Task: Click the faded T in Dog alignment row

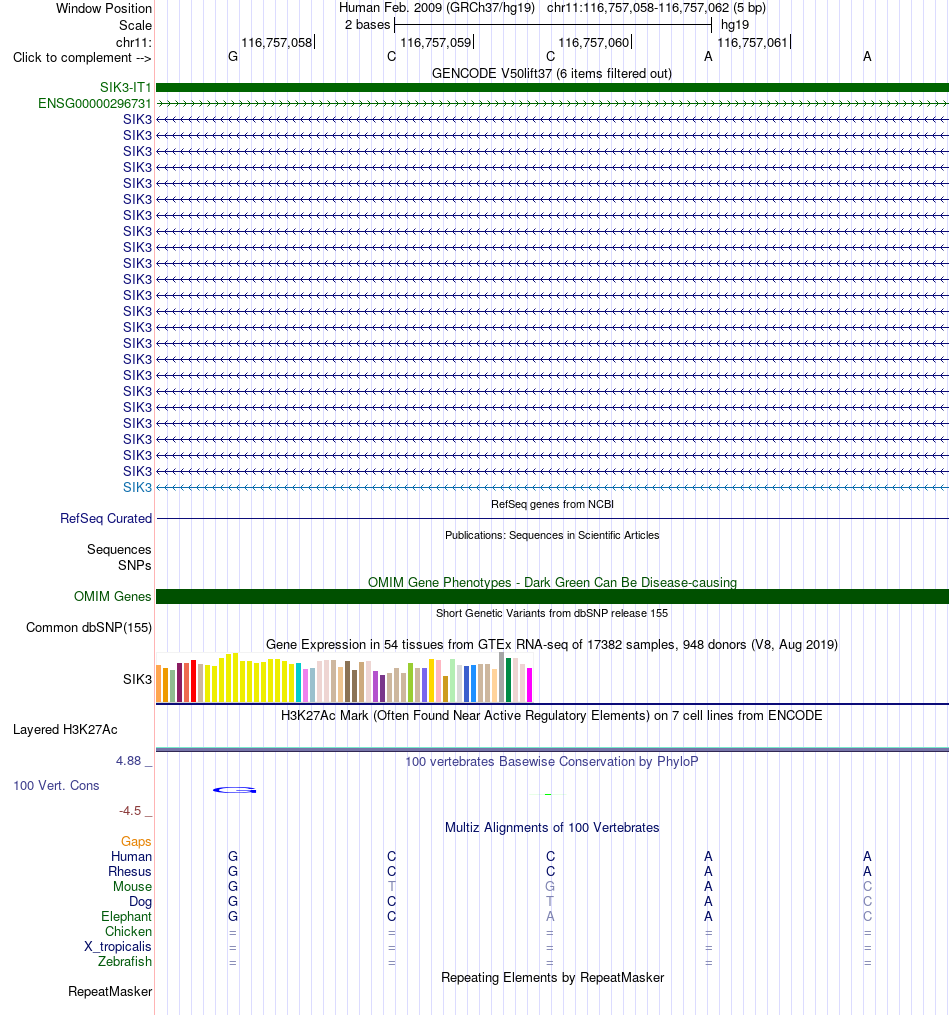Action: pos(550,901)
